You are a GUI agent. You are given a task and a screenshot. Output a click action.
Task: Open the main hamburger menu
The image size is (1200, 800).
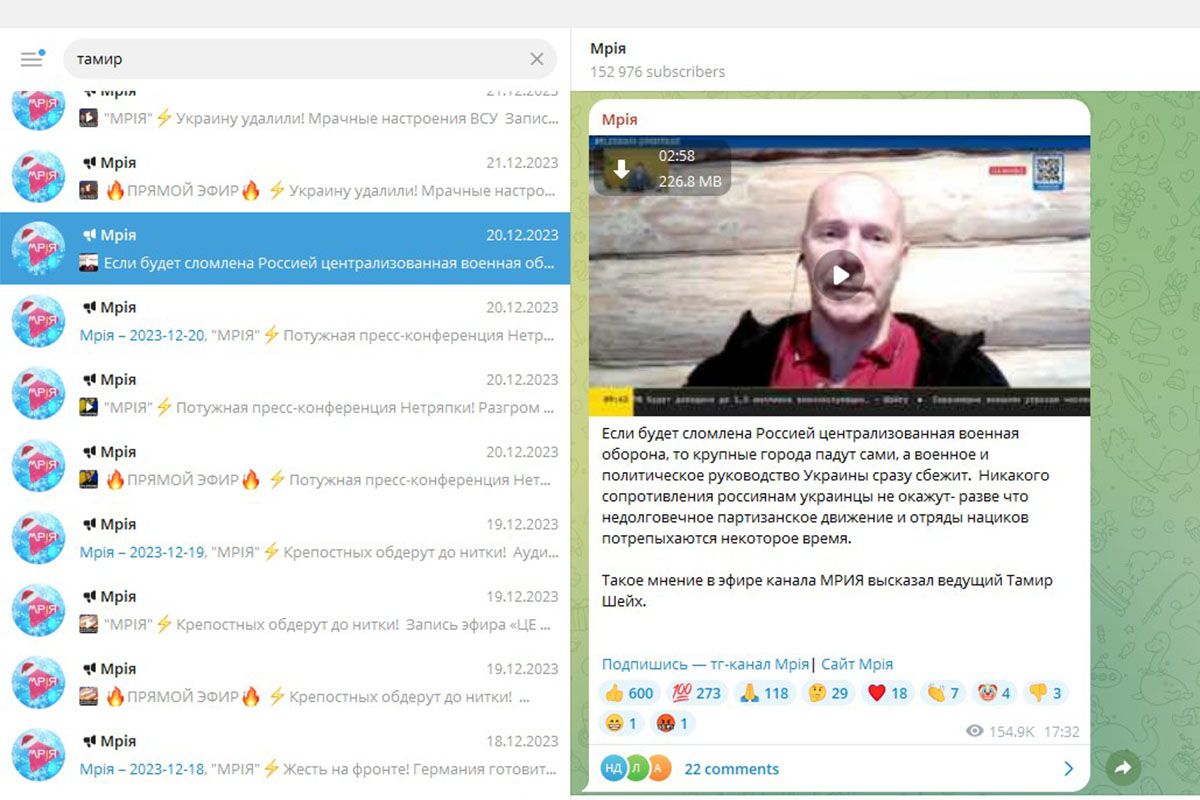(31, 58)
